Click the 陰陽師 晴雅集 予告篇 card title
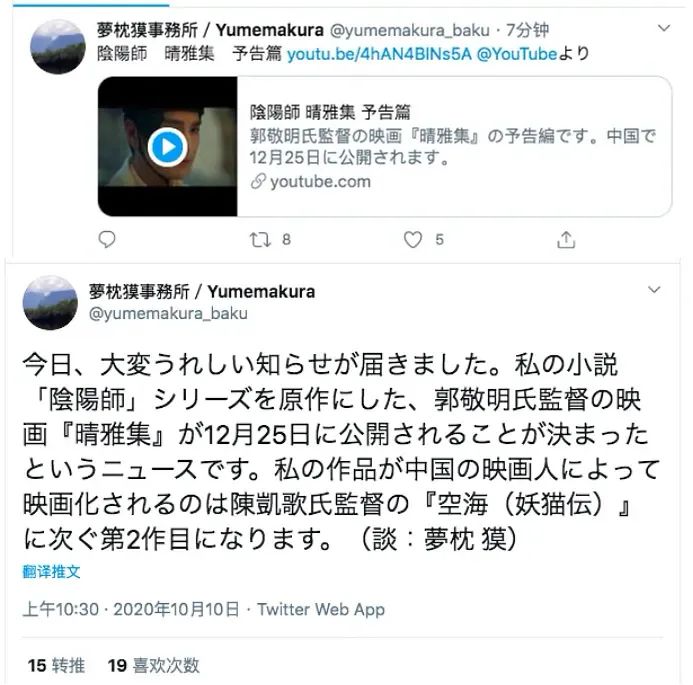 (330, 112)
